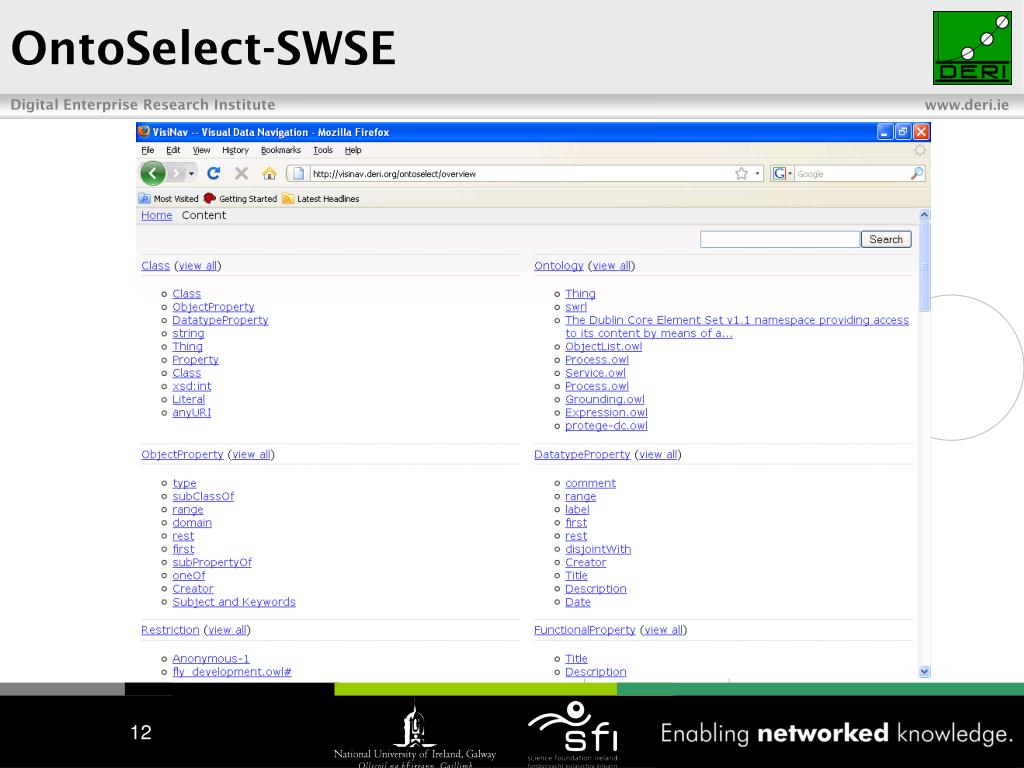Screen dimensions: 1024x768
Task: Open the FunctionalProperty heading link
Action: [584, 630]
